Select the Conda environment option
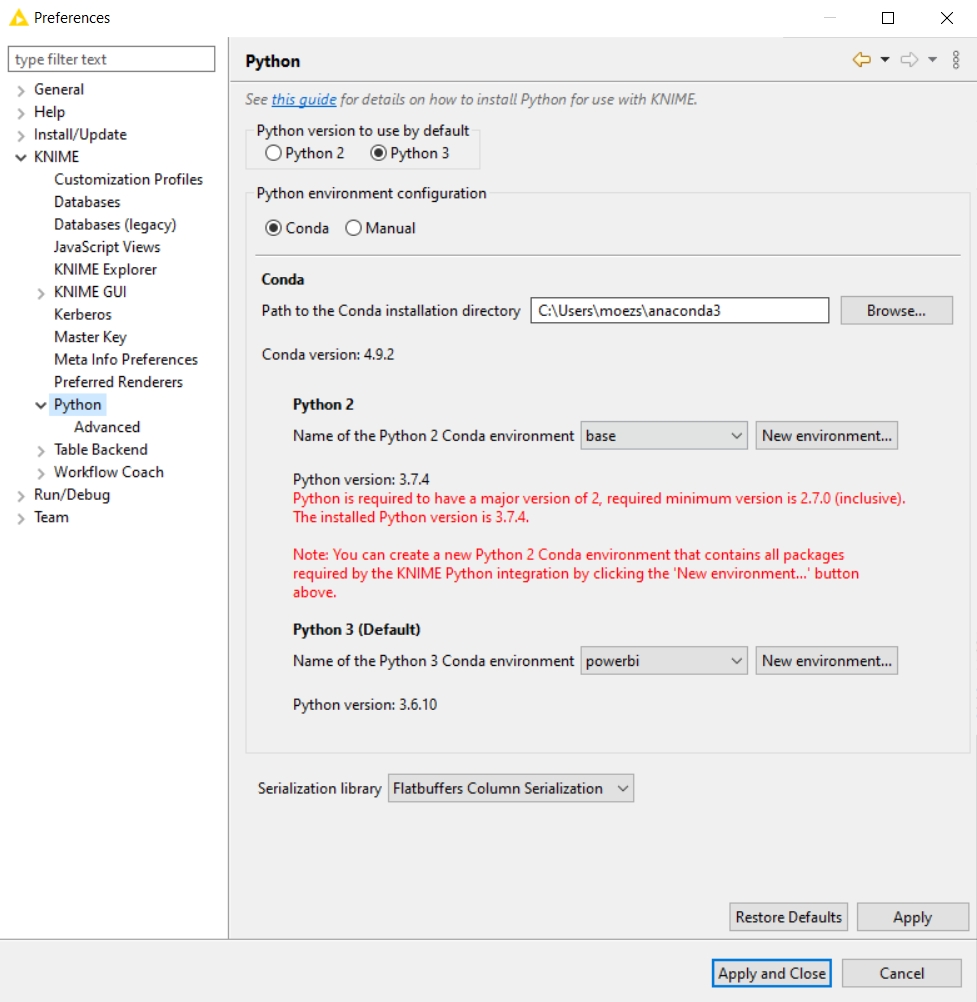Viewport: 977px width, 1002px height. [273, 228]
